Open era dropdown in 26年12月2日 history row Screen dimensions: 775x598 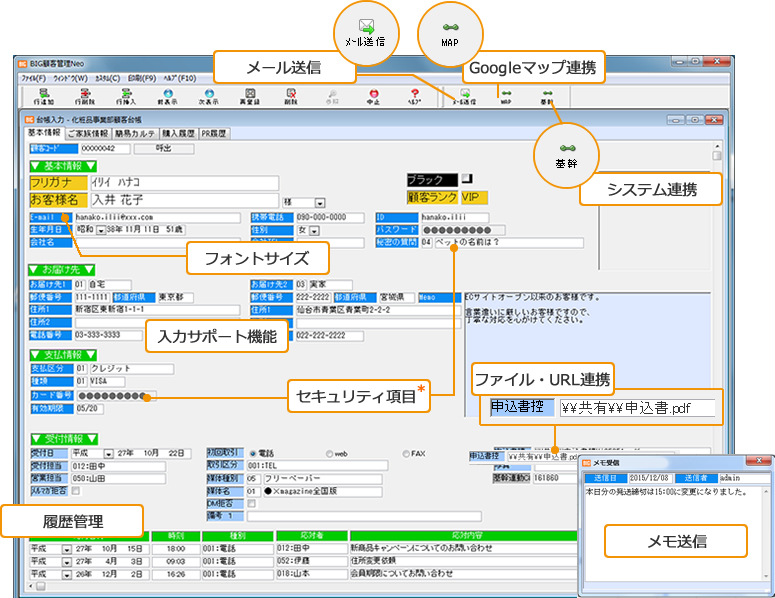(x=66, y=575)
